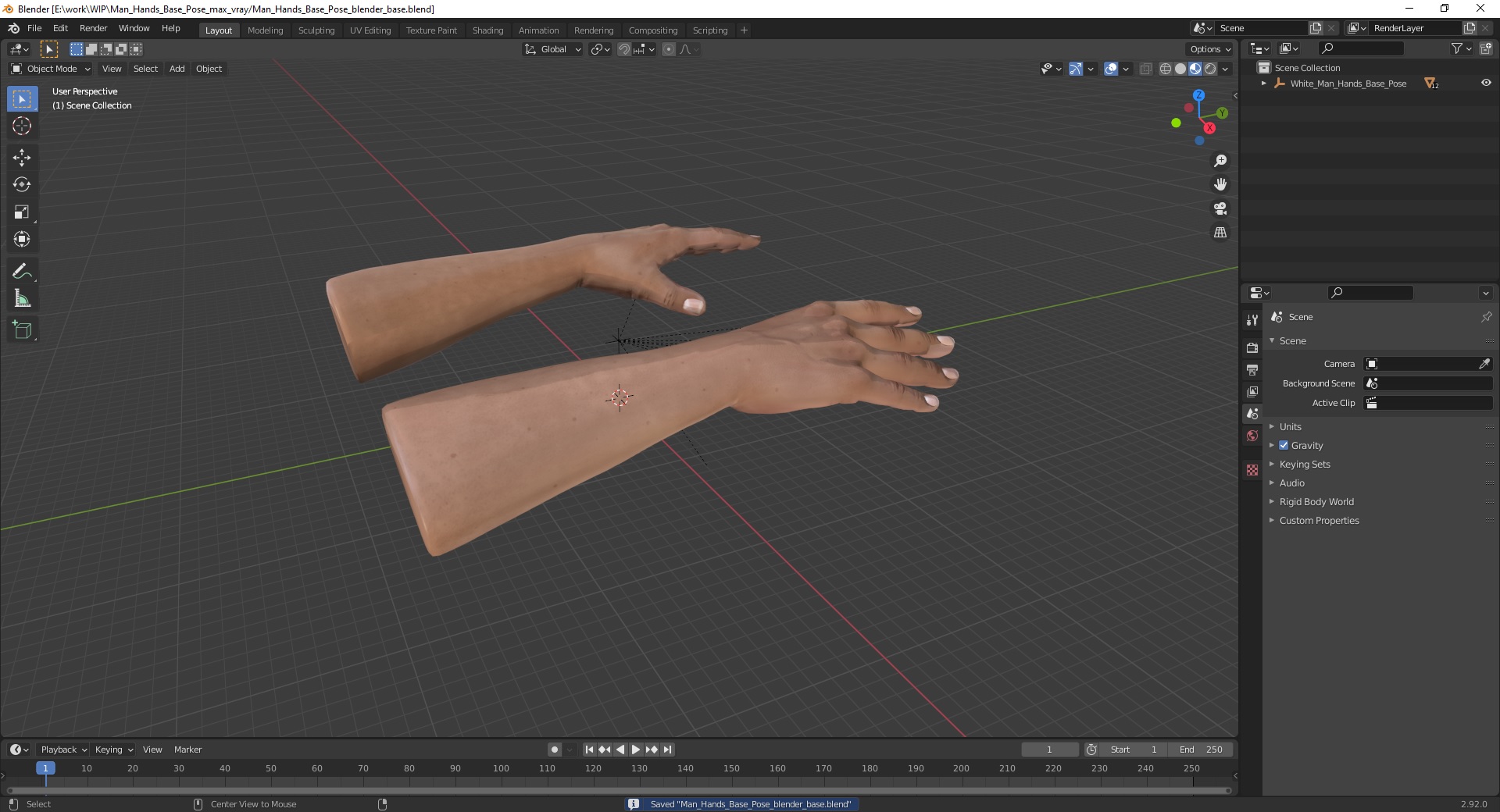
Task: Activate the Cursor tool
Action: pyautogui.click(x=22, y=126)
